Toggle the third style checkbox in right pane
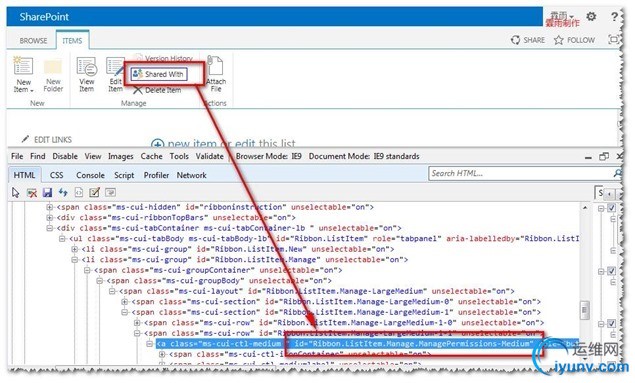Screen dimensions: 635x383 click(x=612, y=323)
